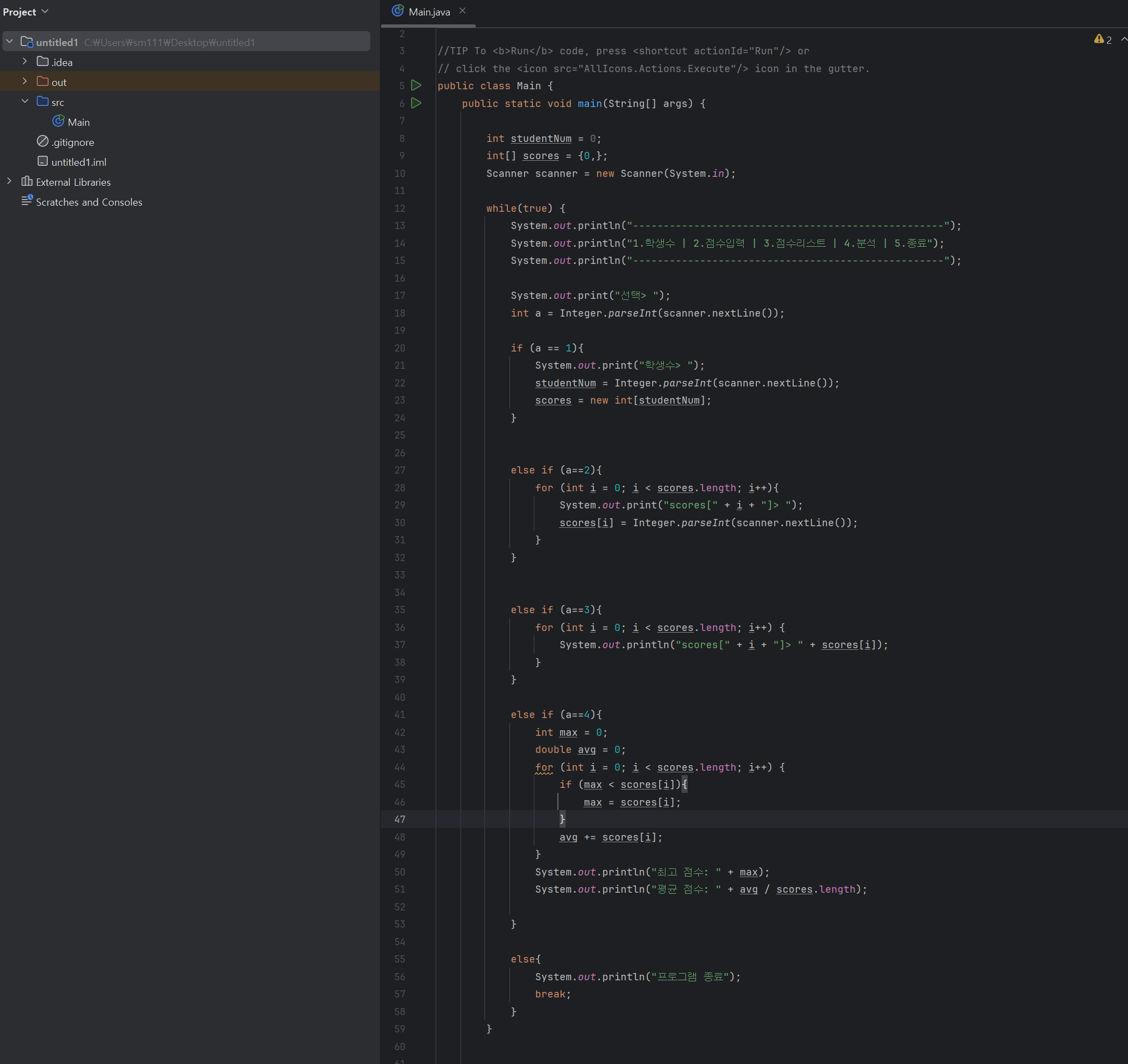Select the out folder in project tree

(x=59, y=82)
